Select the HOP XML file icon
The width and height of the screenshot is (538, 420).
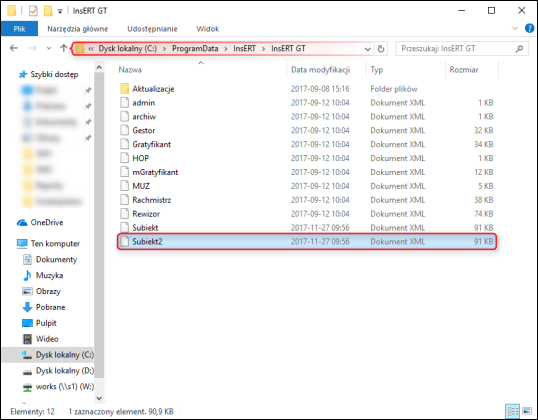point(125,158)
